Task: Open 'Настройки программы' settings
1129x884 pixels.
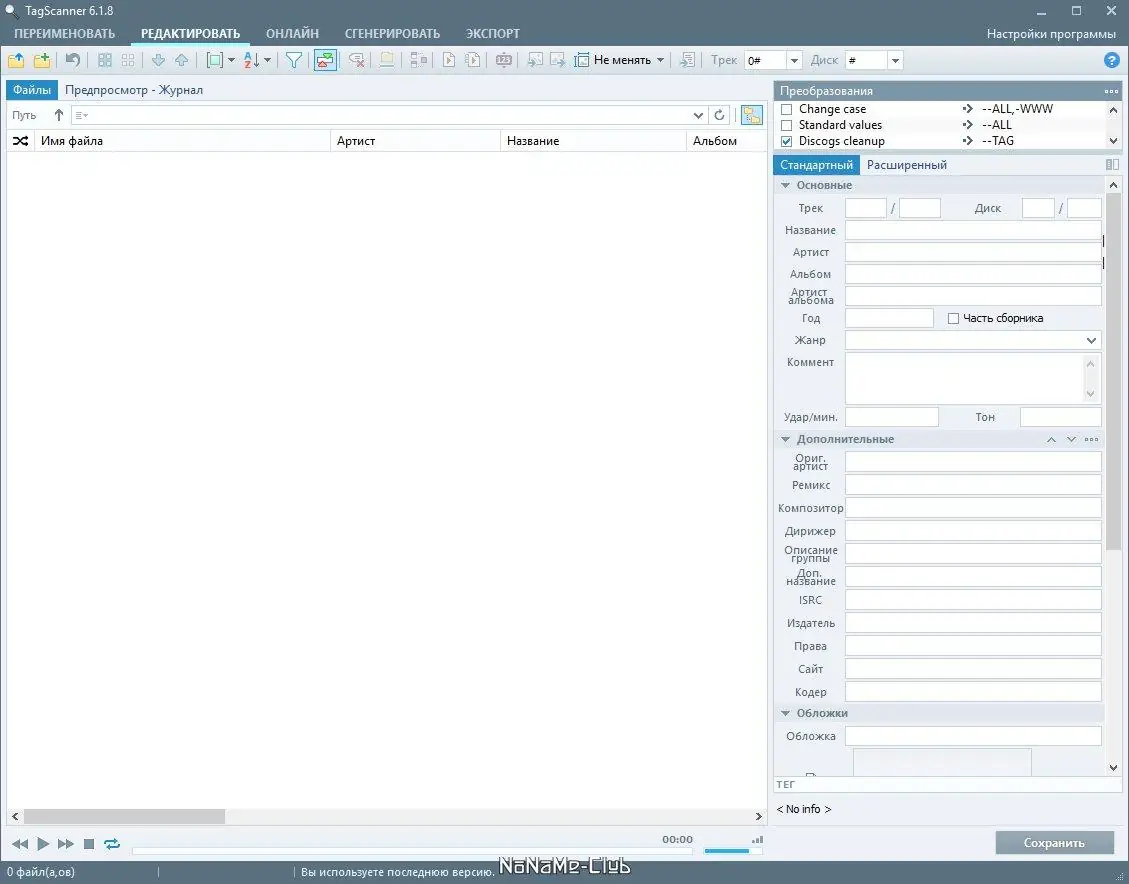Action: (x=1051, y=34)
